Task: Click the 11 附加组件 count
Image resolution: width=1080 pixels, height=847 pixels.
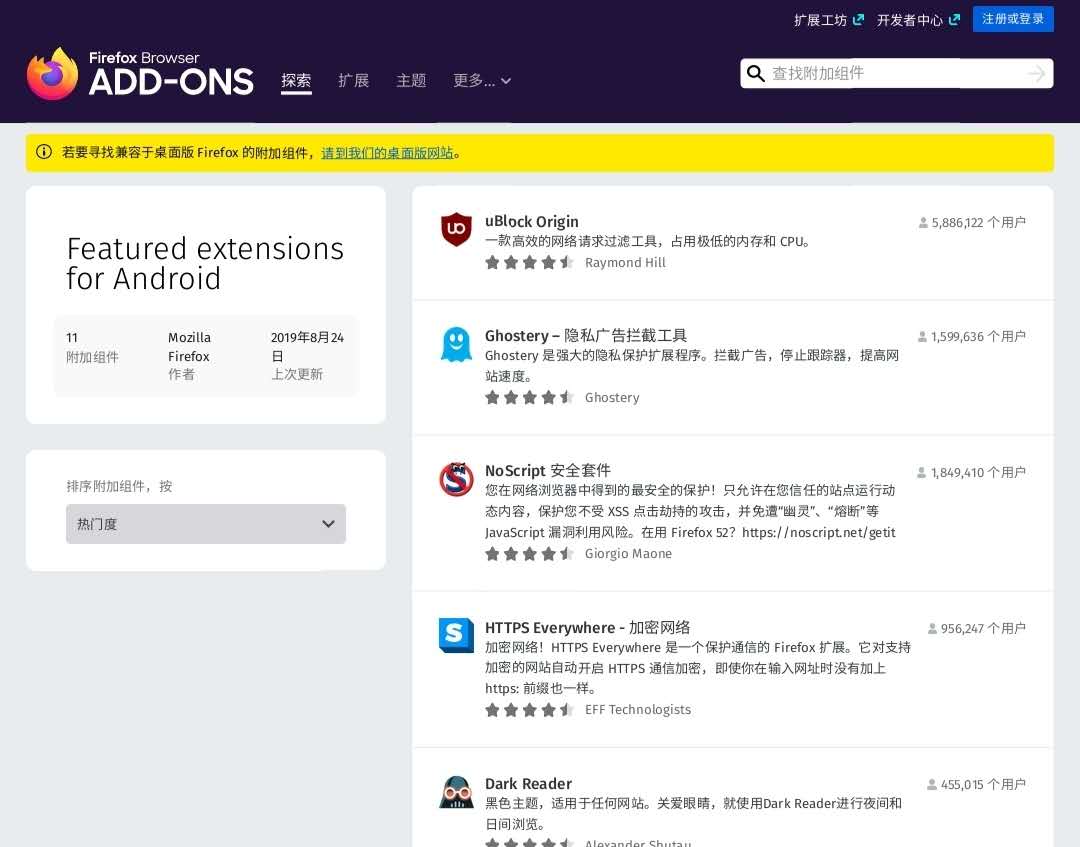Action: click(92, 347)
